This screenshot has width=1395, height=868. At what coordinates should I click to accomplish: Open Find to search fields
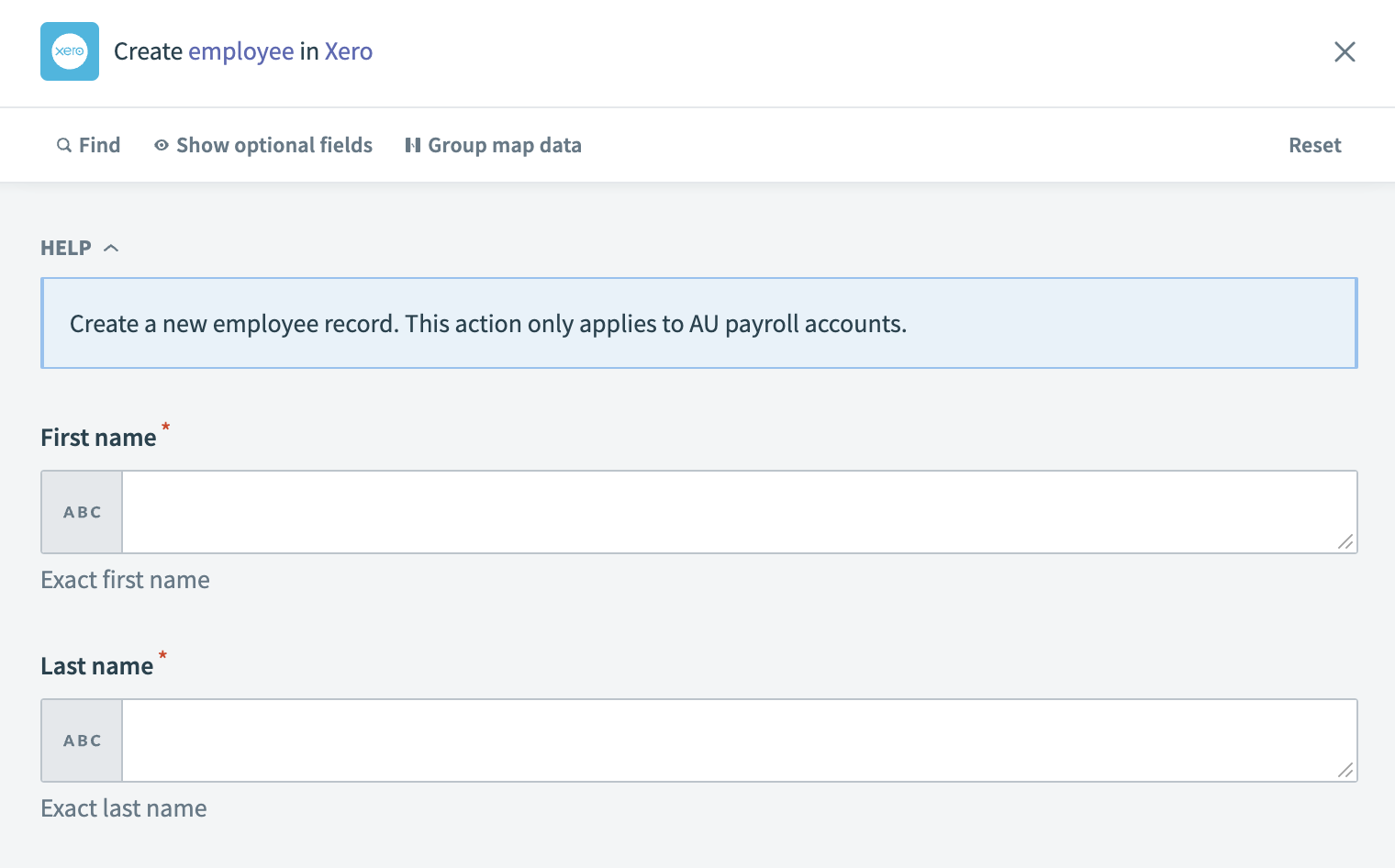(89, 145)
